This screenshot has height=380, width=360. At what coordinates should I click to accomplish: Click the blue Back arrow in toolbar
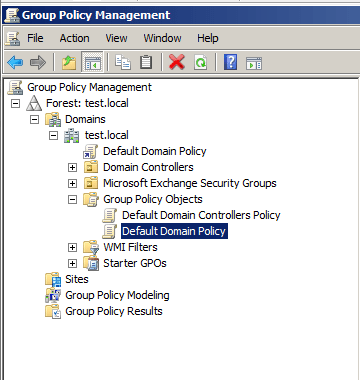click(x=15, y=62)
